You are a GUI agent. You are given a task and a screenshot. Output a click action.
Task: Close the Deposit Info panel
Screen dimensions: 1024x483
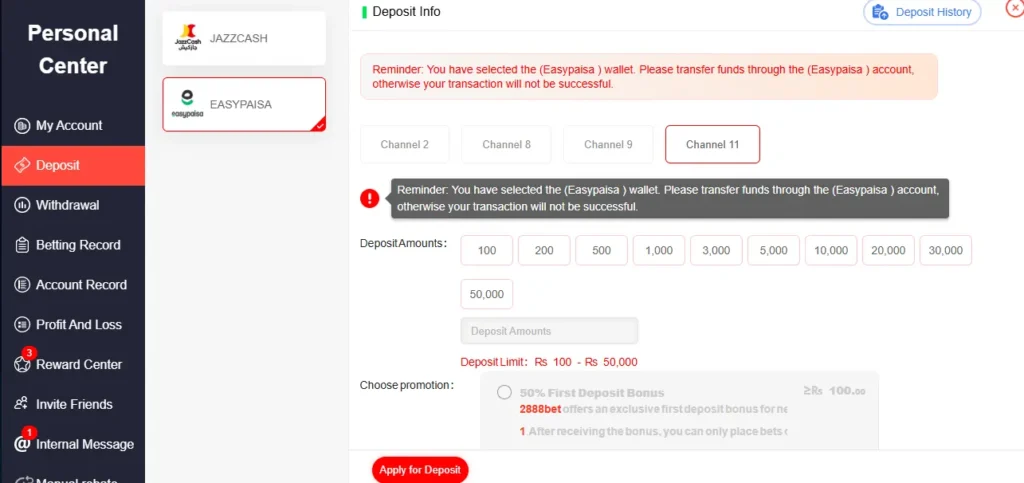coord(1015,8)
